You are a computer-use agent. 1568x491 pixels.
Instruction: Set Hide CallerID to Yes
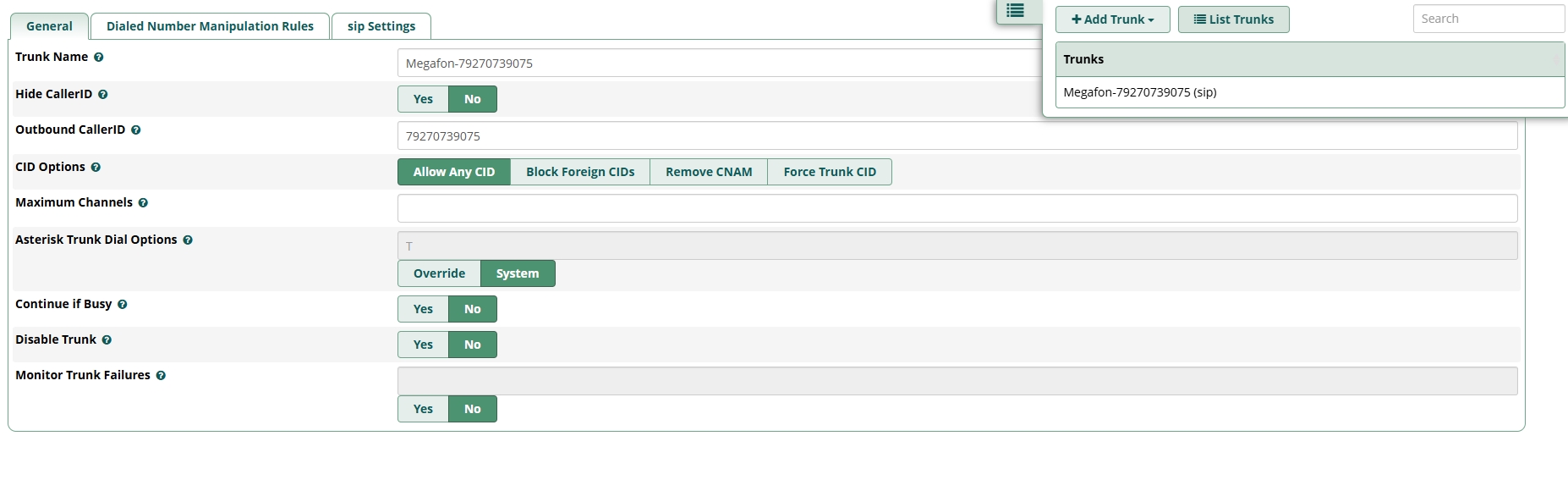[x=423, y=100]
